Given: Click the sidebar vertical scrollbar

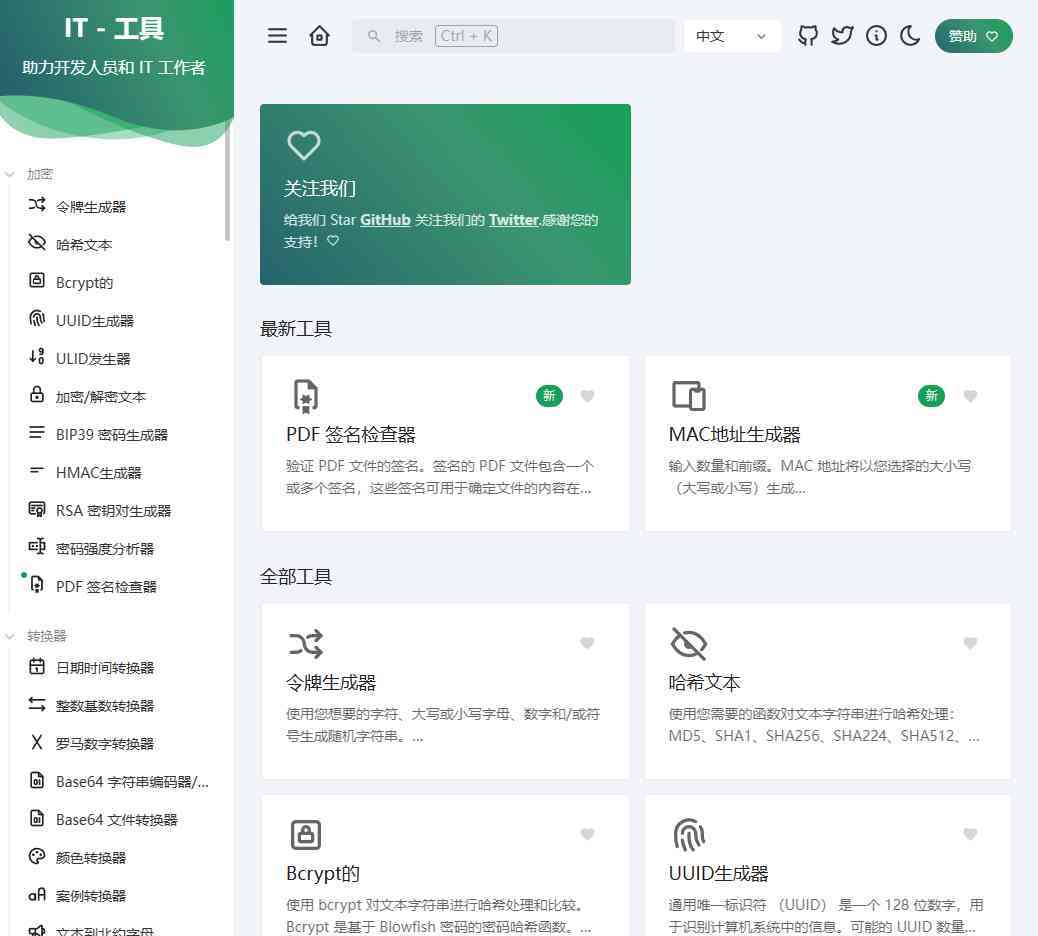Looking at the screenshot, I should (x=228, y=182).
